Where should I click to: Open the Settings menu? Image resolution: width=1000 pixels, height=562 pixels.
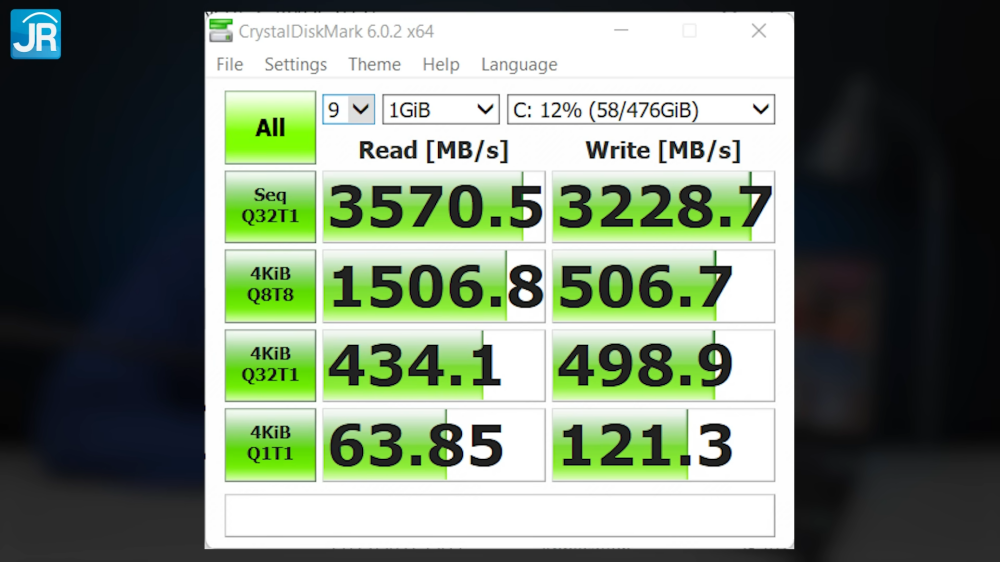(295, 65)
